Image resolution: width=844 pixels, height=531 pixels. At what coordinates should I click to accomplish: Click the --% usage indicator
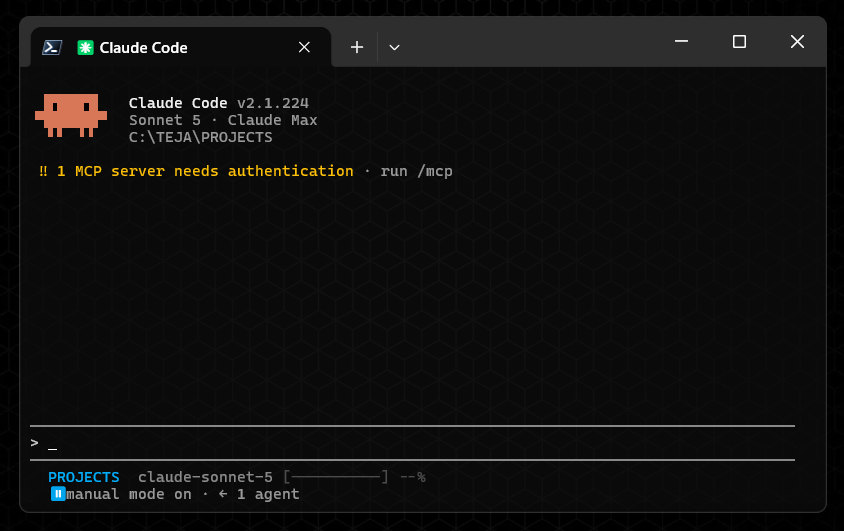[x=413, y=477]
